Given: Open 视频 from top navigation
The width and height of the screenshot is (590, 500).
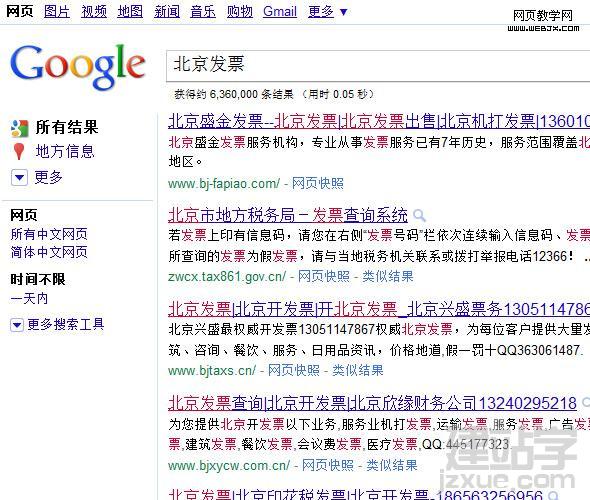Looking at the screenshot, I should [94, 12].
